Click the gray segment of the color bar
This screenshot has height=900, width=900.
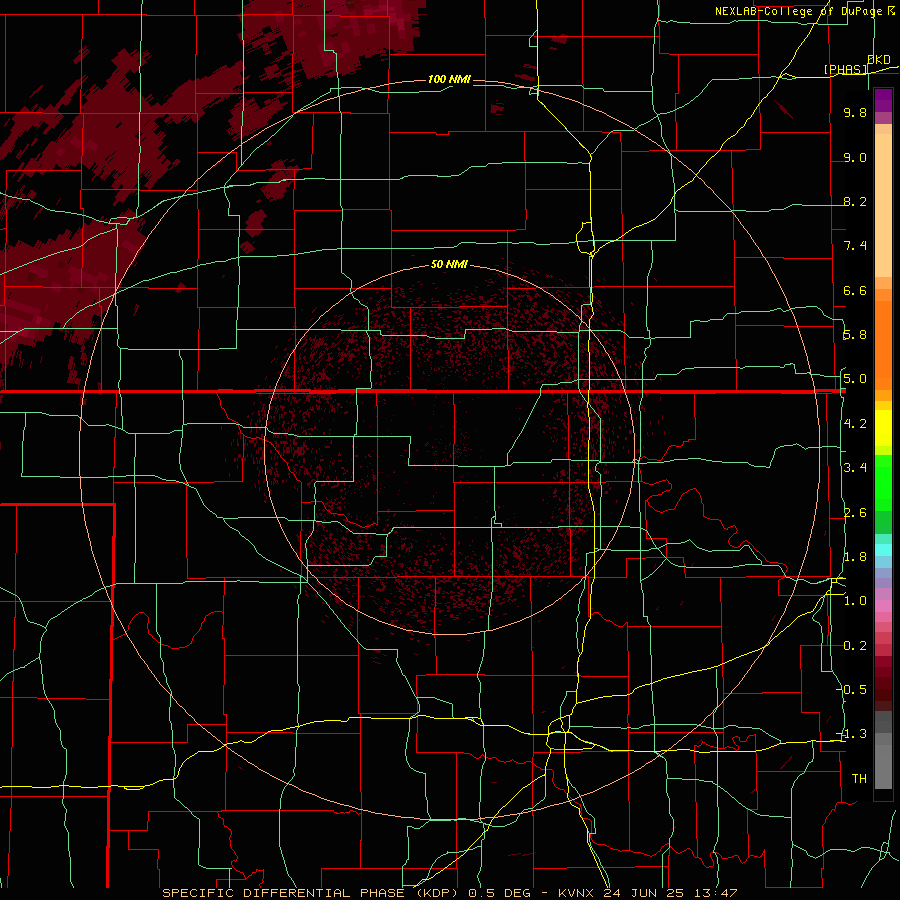coord(883,751)
